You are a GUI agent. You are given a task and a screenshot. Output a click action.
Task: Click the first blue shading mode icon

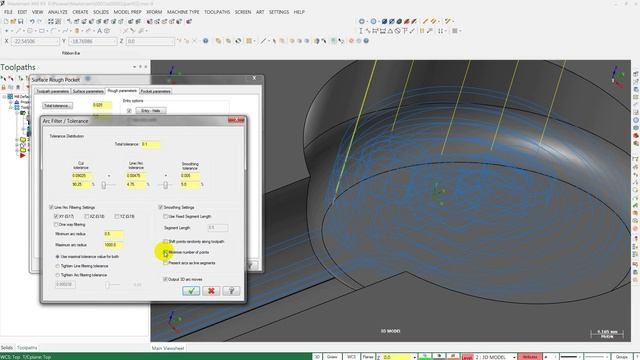point(384,22)
